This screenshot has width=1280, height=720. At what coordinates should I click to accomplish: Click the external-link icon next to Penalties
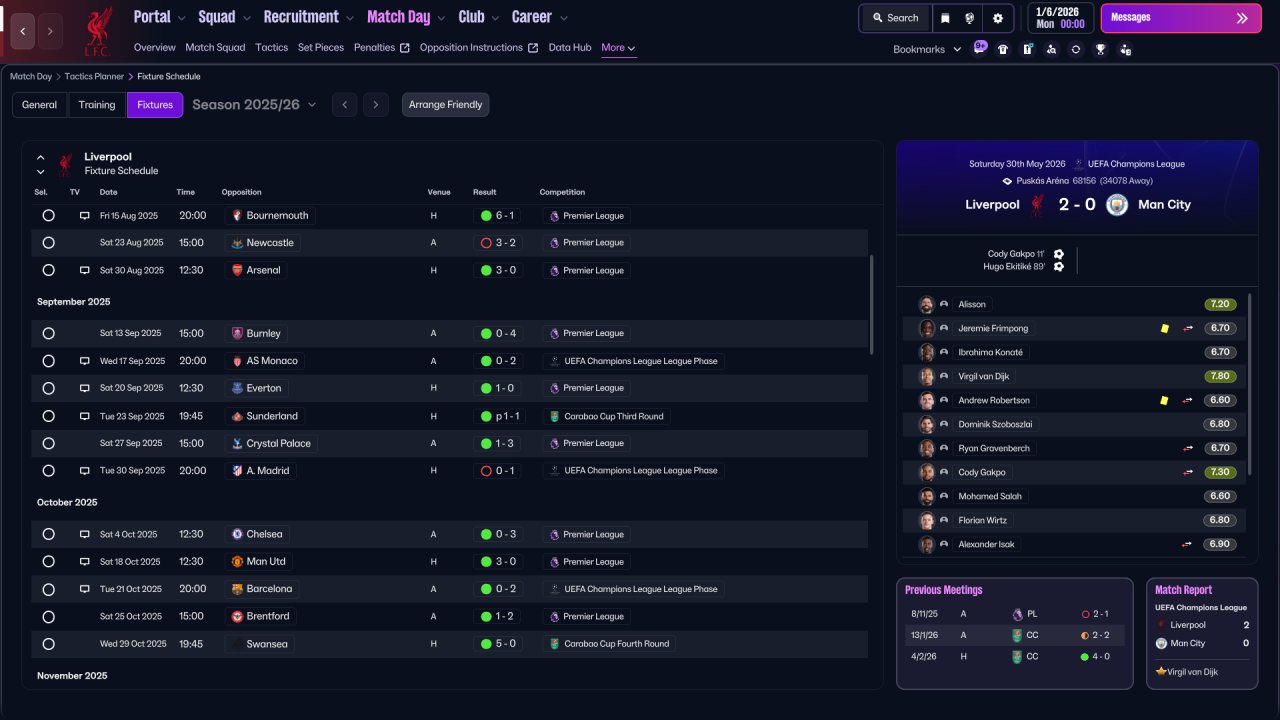pos(405,48)
